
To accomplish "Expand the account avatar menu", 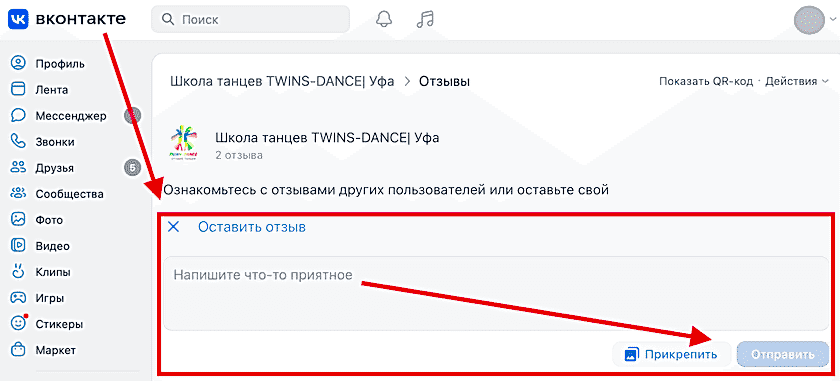I will pos(832,18).
